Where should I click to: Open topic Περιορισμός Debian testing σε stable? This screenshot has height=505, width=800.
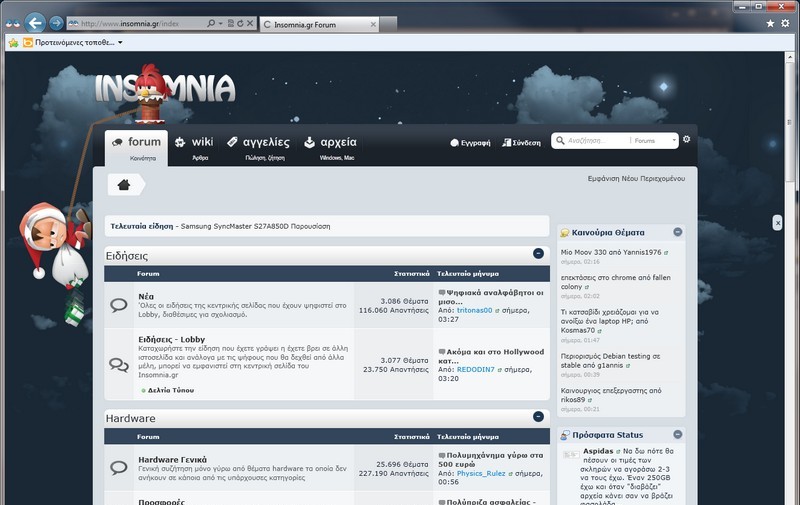[x=610, y=361]
